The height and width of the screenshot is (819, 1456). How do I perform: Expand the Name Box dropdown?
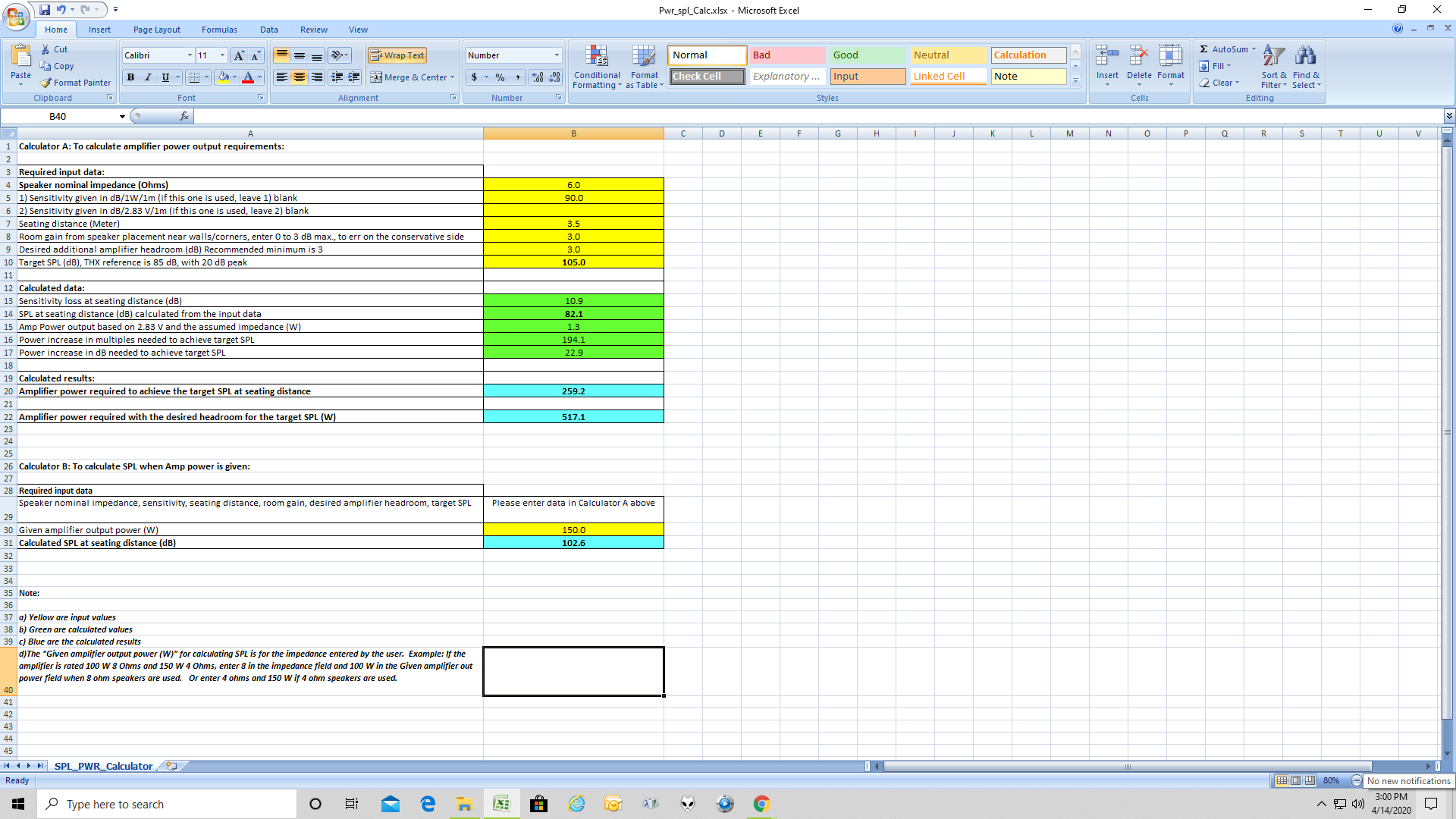[x=122, y=116]
